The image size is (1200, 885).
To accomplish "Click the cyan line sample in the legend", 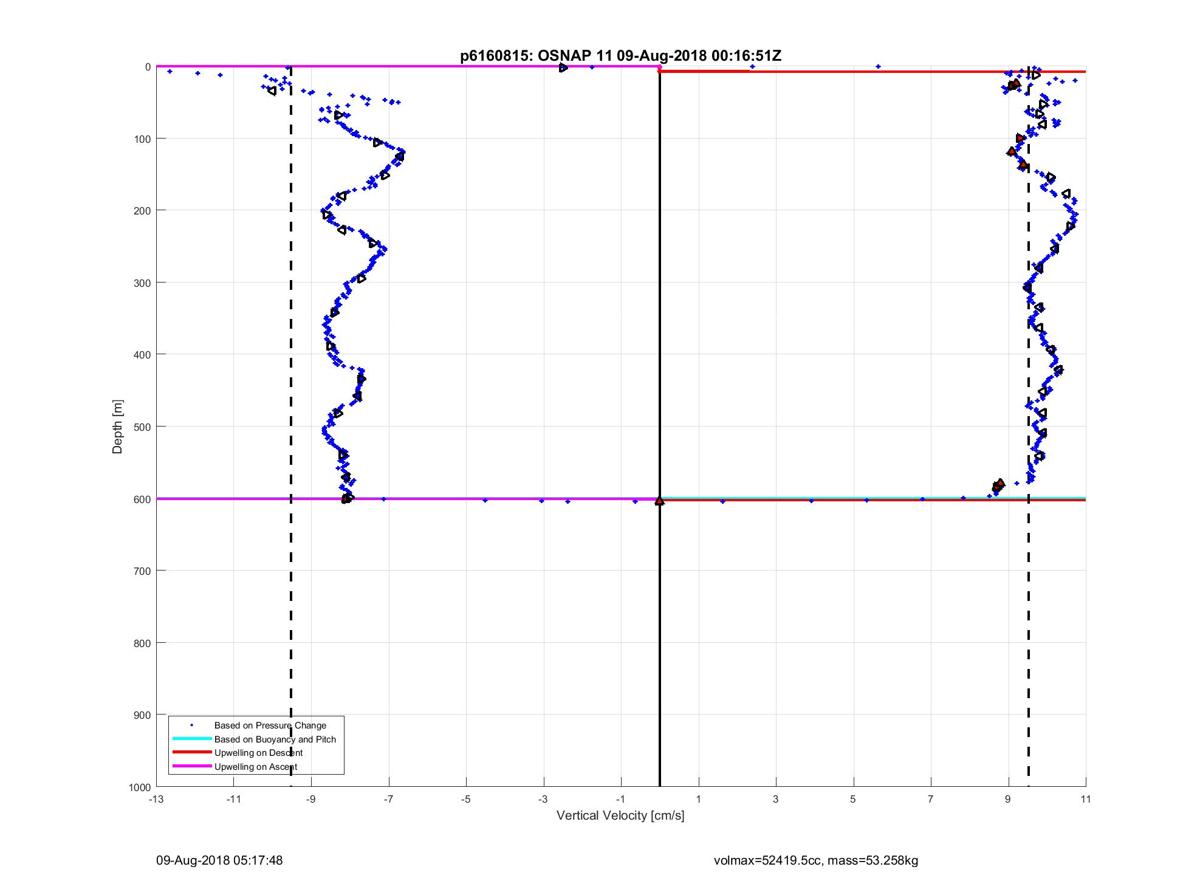I will pos(191,739).
